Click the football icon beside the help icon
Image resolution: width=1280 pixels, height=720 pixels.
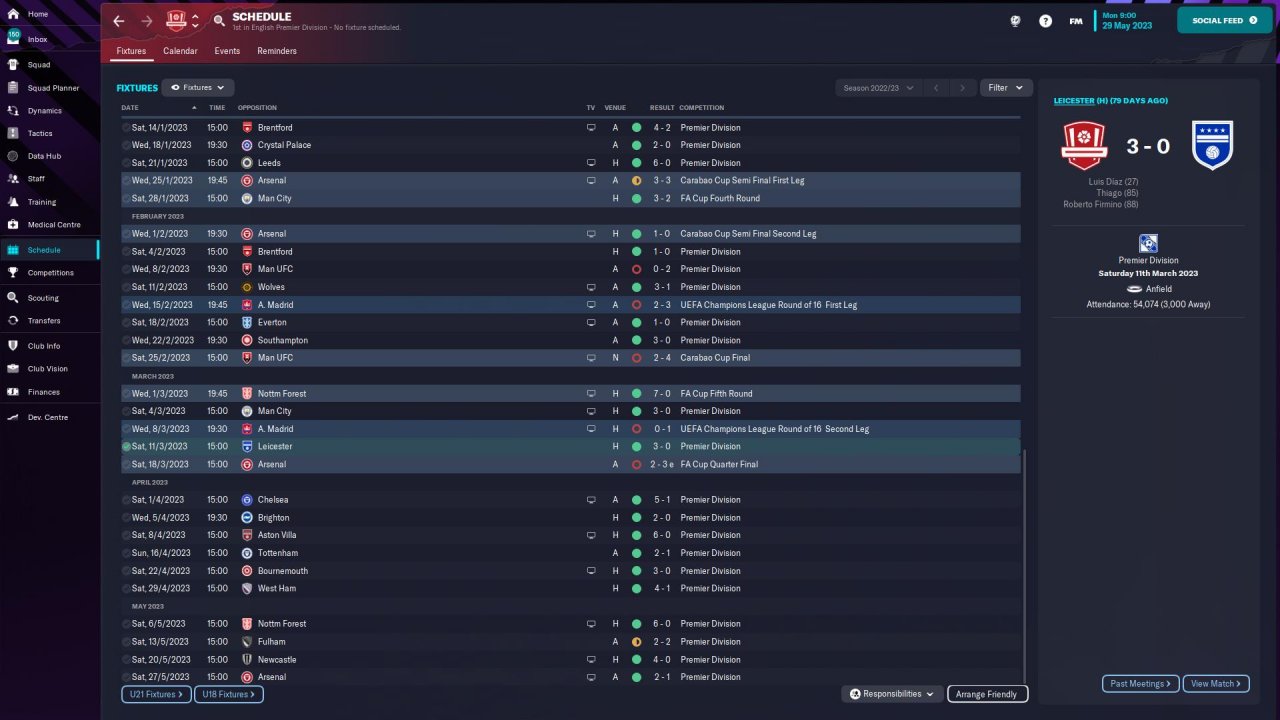(x=1016, y=21)
